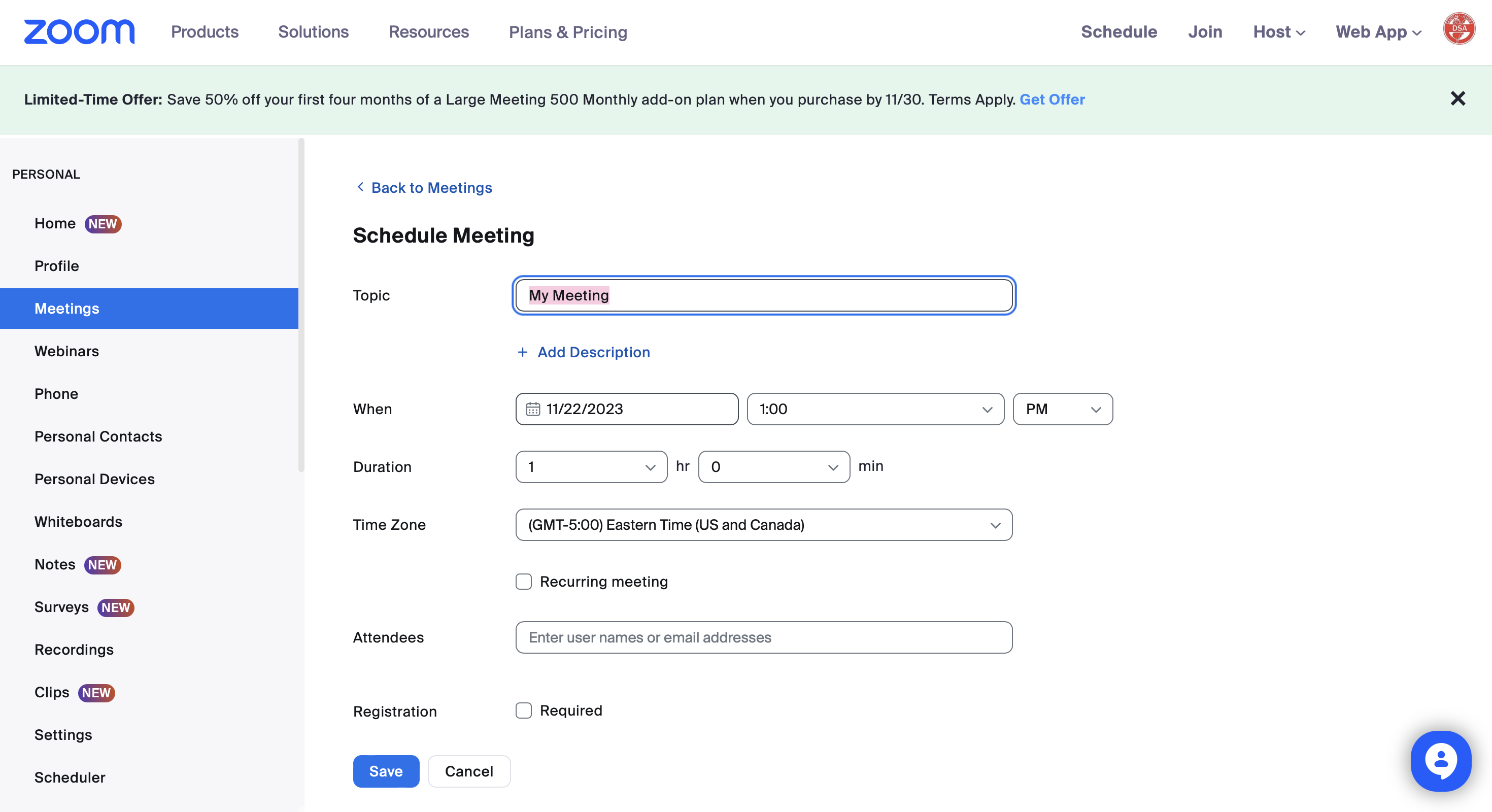The image size is (1492, 812).
Task: Open the duration minutes dropdown
Action: pos(774,467)
